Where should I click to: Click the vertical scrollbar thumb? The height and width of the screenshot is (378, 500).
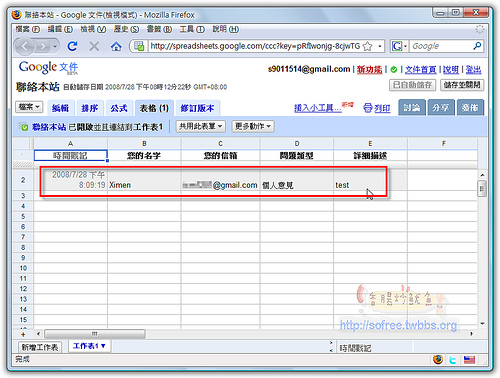tap(482, 189)
